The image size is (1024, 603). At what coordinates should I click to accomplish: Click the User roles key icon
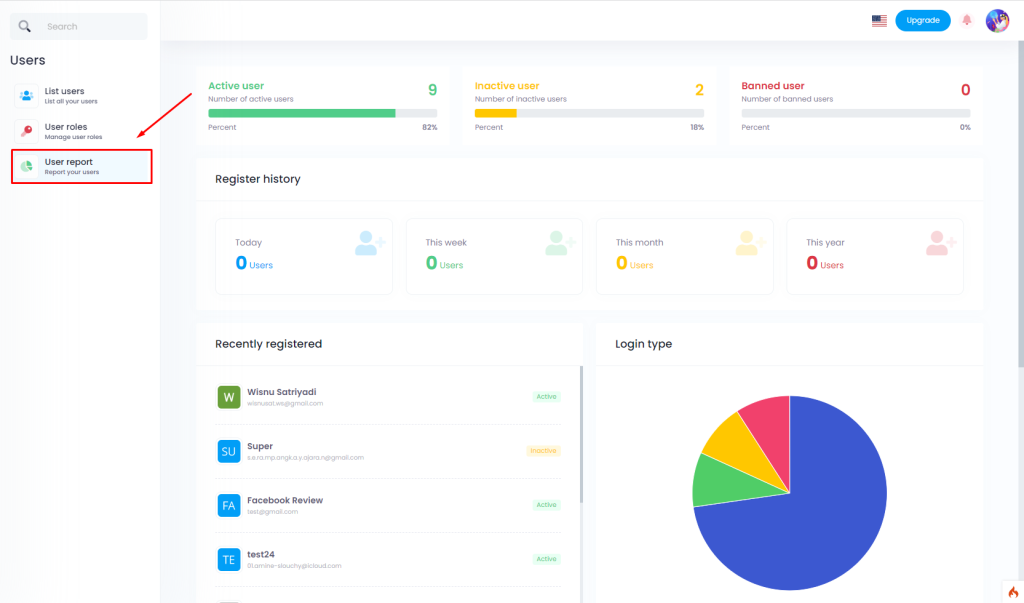coord(27,131)
